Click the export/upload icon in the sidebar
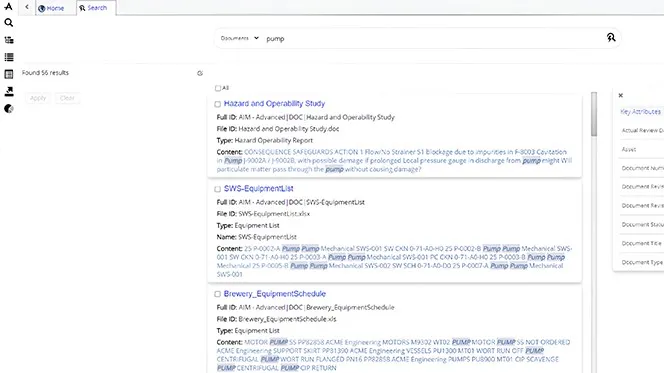The image size is (664, 373). point(8,91)
